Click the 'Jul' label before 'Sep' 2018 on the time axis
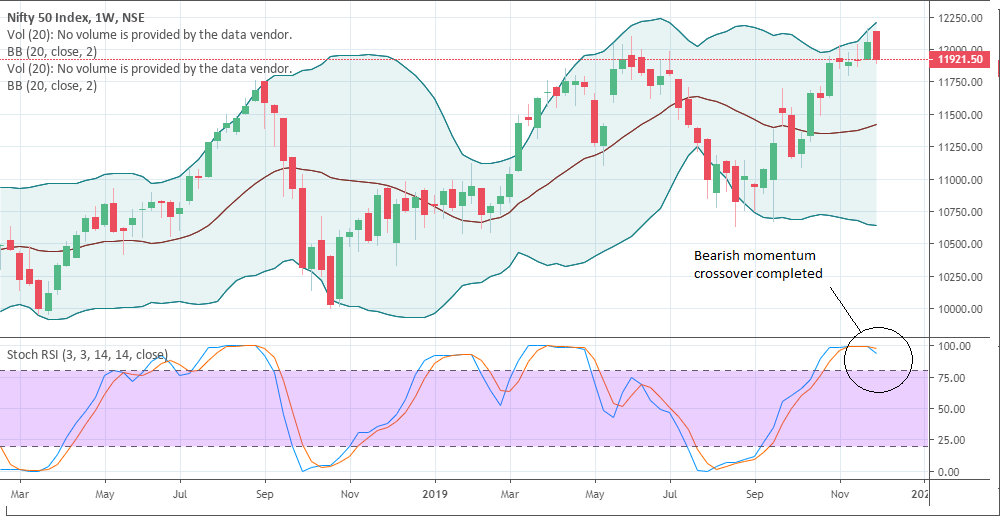1002x517 pixels. [x=180, y=494]
